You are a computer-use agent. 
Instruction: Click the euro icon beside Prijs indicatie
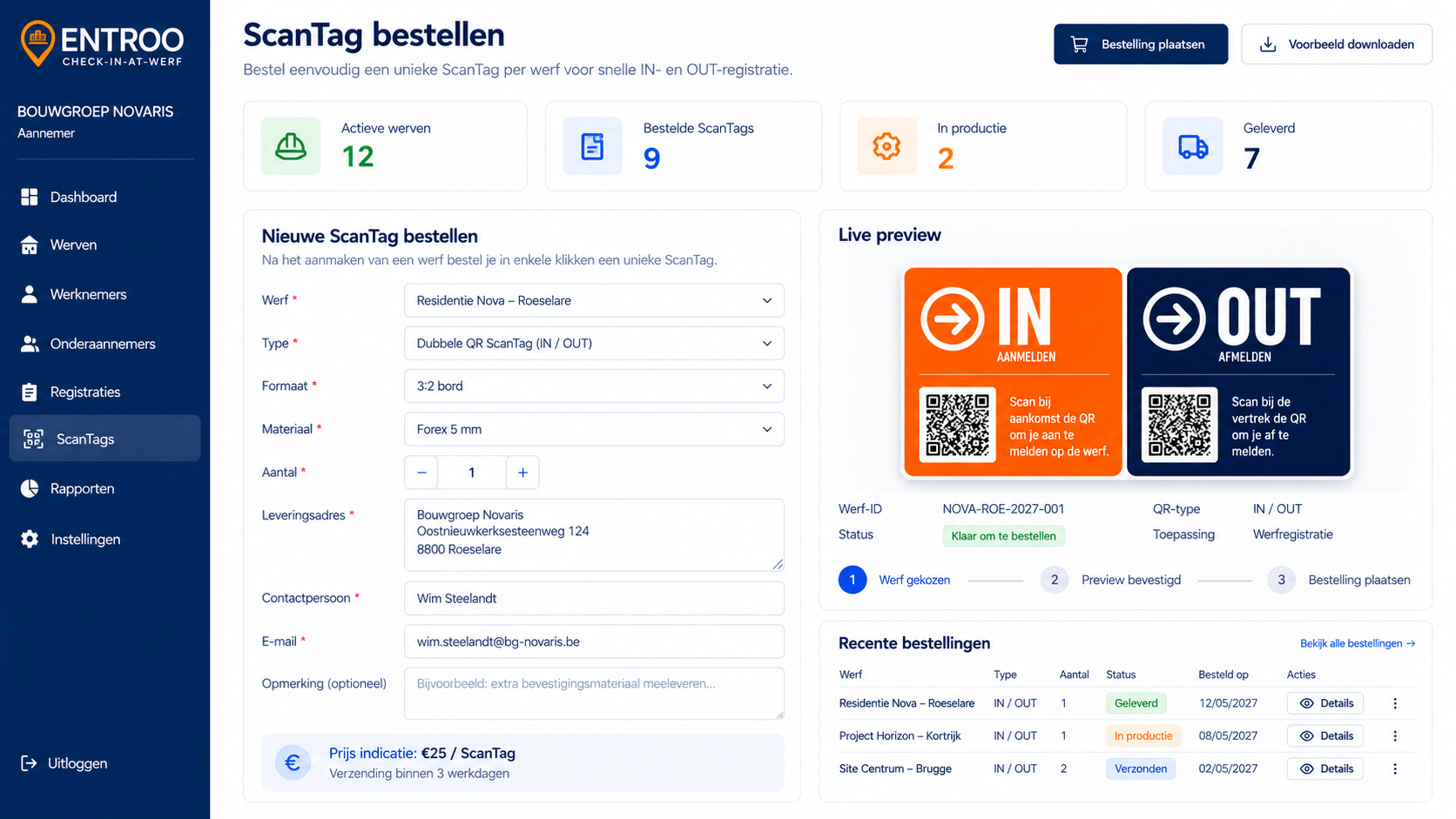(x=293, y=763)
